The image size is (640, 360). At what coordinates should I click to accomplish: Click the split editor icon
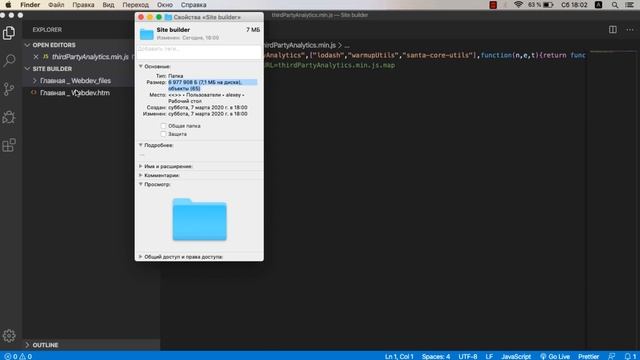tap(613, 29)
